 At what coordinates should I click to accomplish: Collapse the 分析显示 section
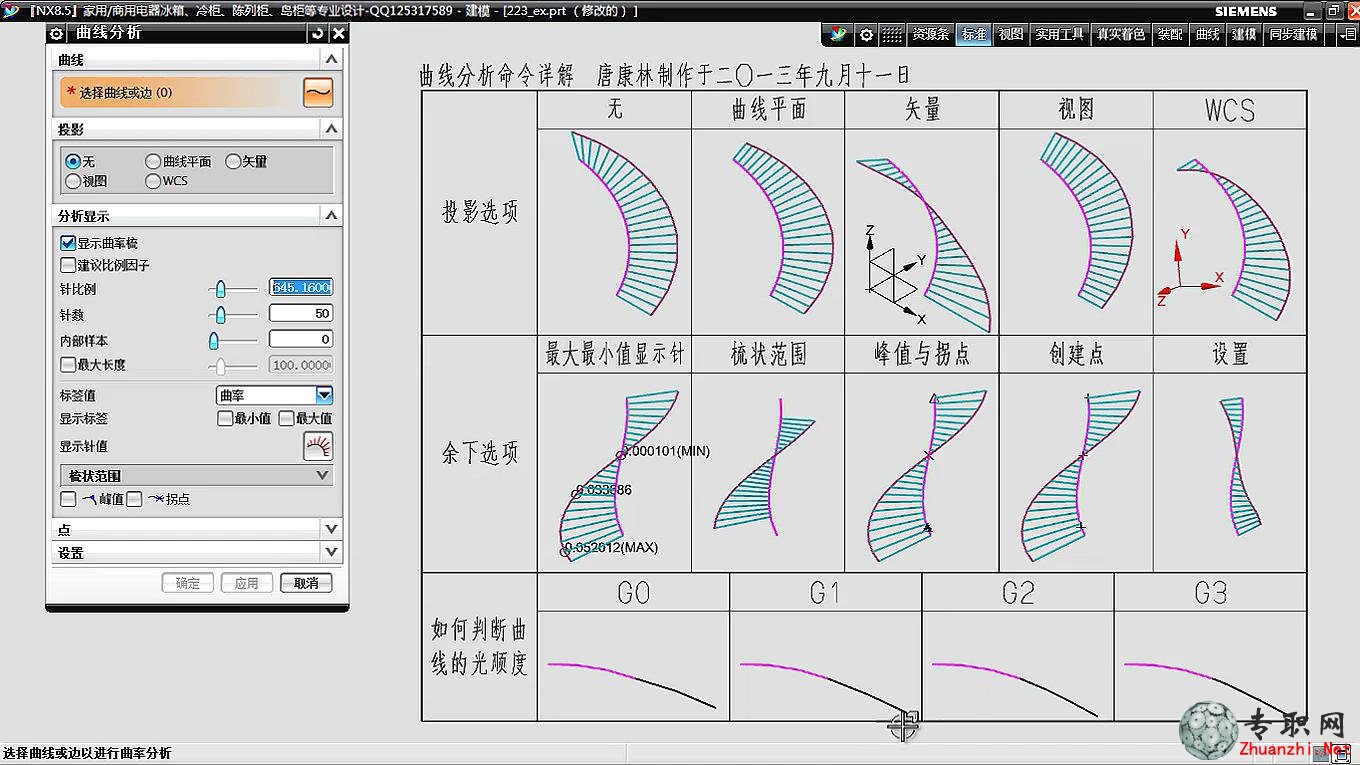pyautogui.click(x=332, y=215)
